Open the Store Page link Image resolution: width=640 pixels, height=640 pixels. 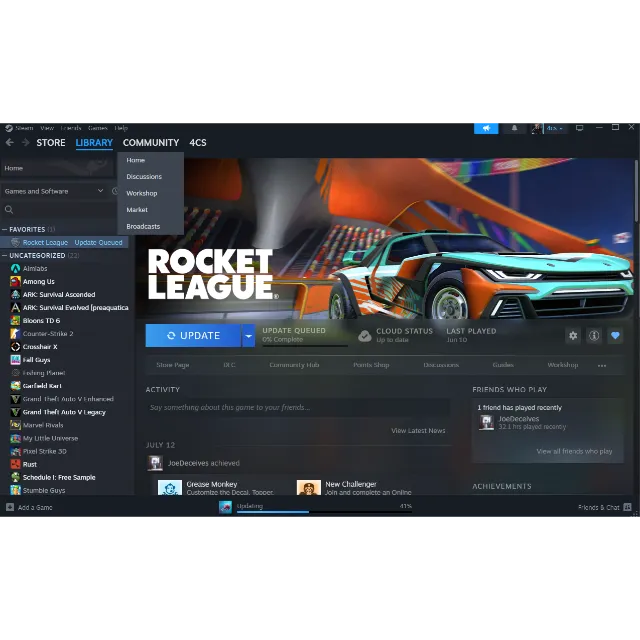(173, 365)
